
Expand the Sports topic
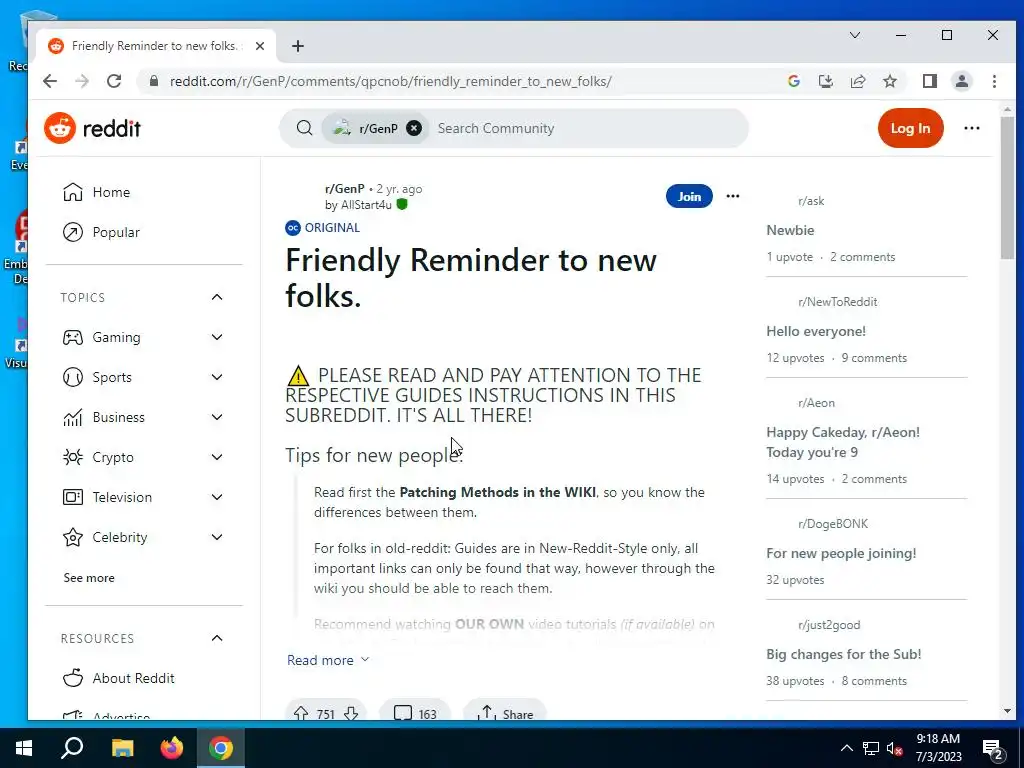tap(217, 377)
